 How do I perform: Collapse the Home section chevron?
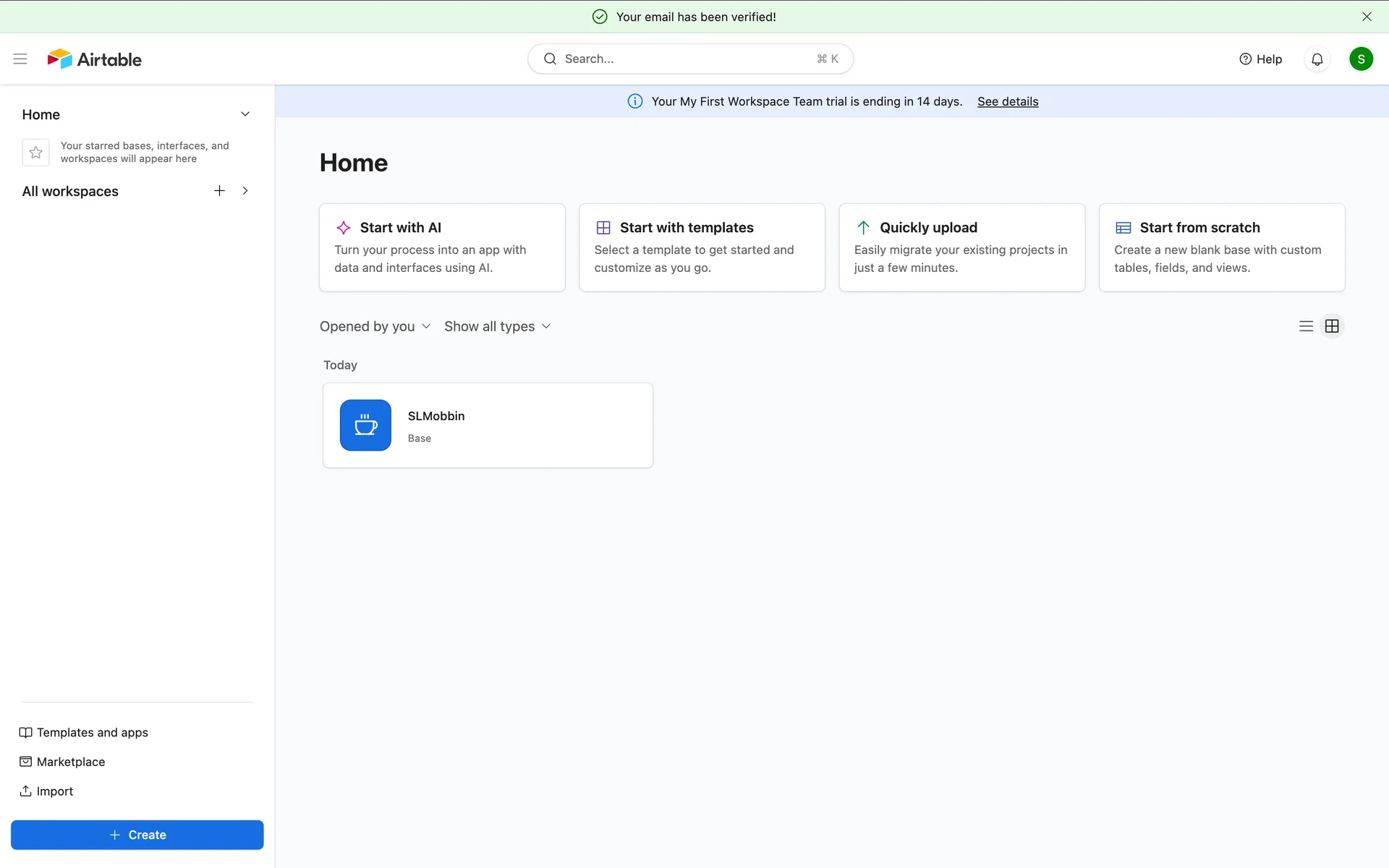point(245,114)
